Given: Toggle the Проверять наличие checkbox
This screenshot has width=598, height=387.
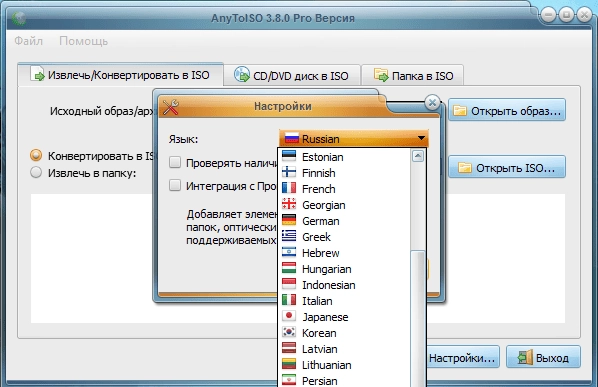Looking at the screenshot, I should (x=175, y=162).
